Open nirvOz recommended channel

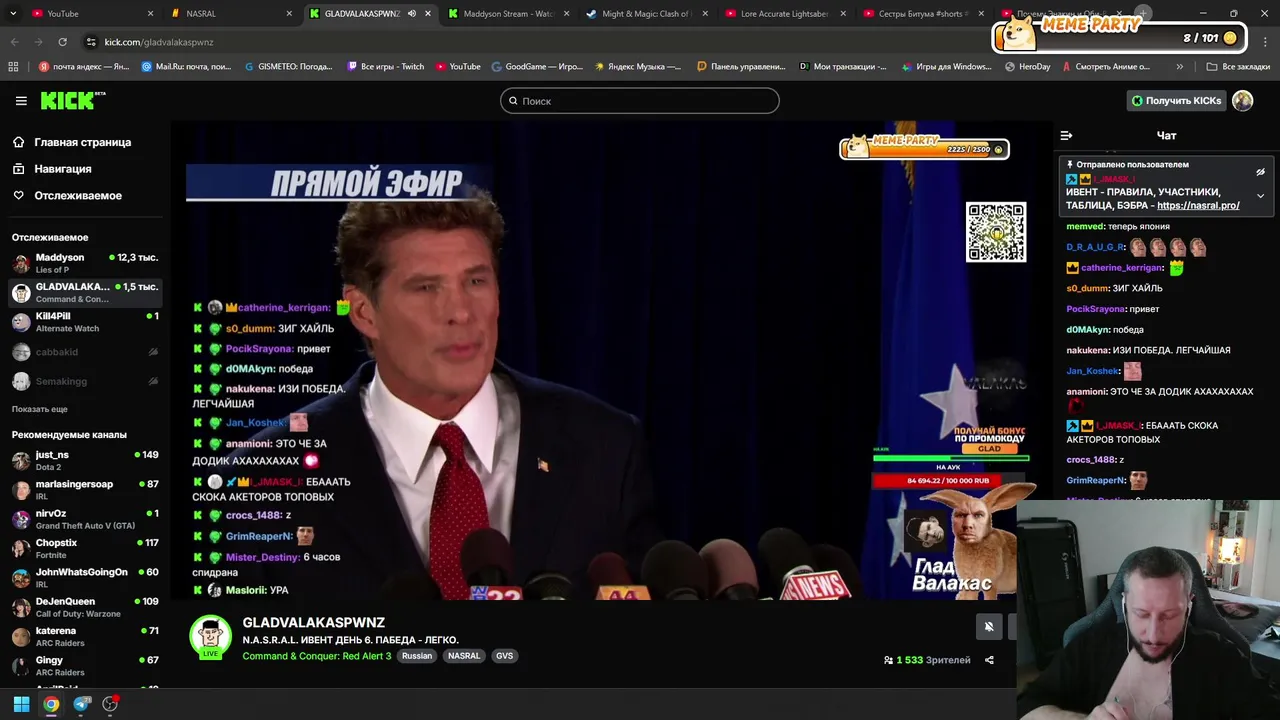point(84,519)
